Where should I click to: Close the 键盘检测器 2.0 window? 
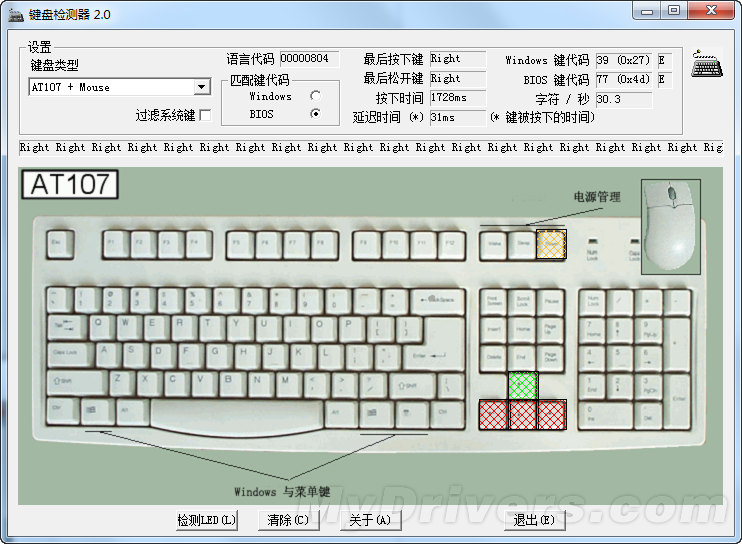pyautogui.click(x=712, y=10)
